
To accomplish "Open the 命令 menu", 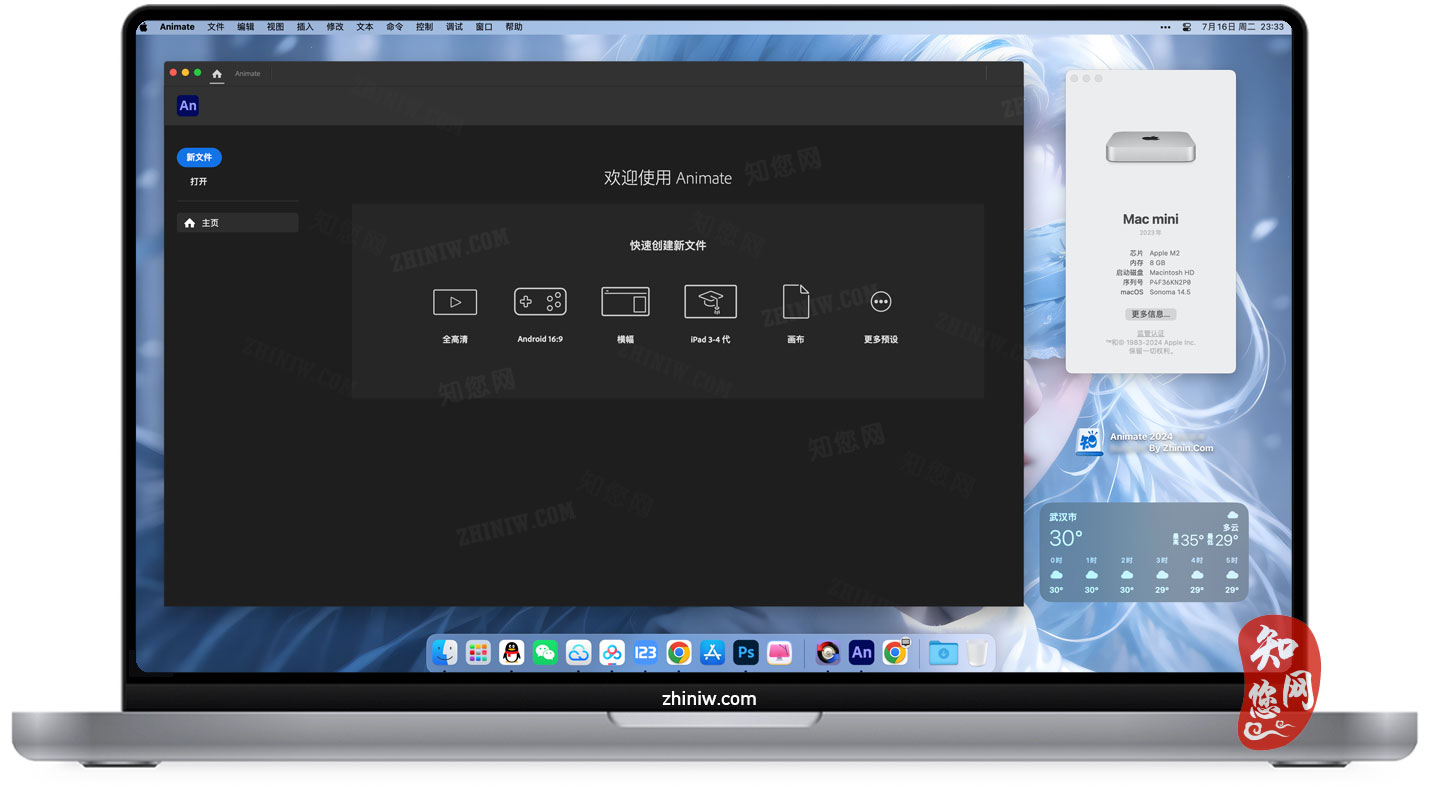I will 395,27.
